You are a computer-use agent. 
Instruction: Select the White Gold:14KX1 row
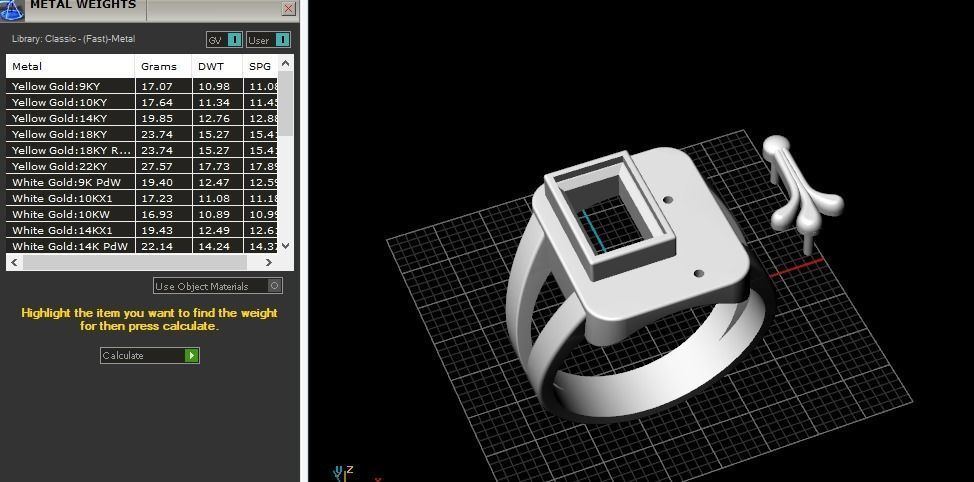(142, 230)
